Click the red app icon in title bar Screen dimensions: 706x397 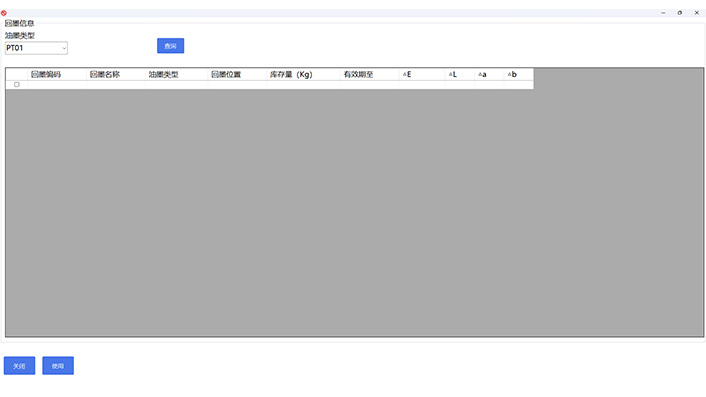(4, 13)
